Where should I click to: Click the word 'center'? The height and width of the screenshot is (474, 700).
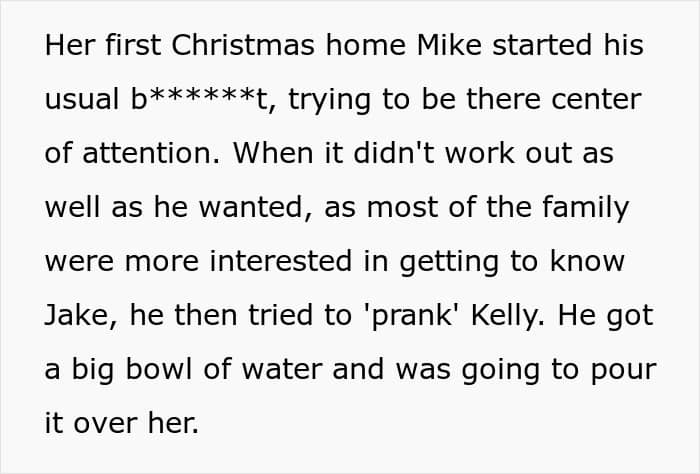(x=596, y=100)
